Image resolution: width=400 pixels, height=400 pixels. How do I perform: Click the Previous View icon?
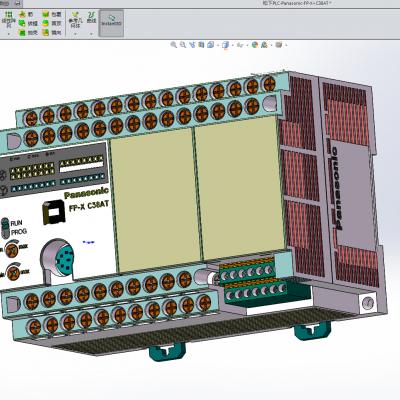tap(192, 45)
